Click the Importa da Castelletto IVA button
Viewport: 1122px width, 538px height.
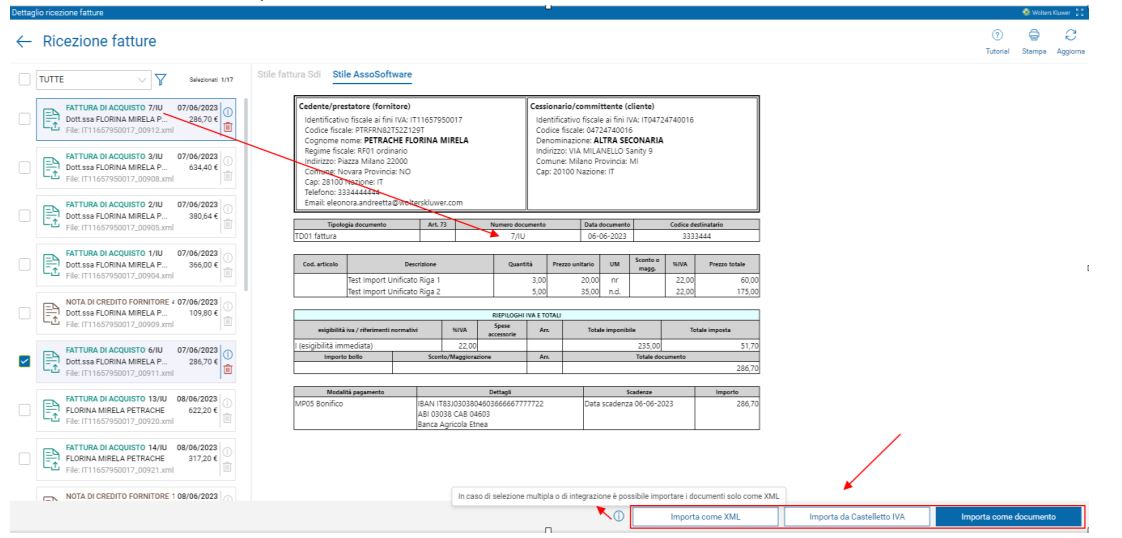pos(857,517)
